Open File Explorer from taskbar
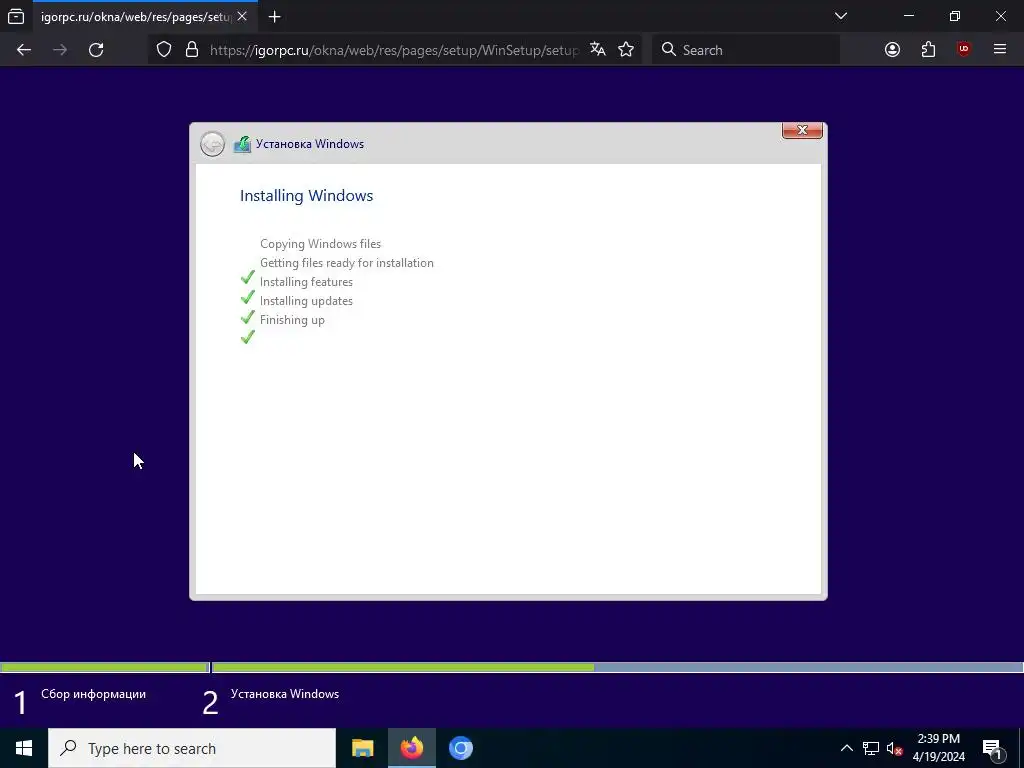This screenshot has height=768, width=1024. [x=362, y=748]
